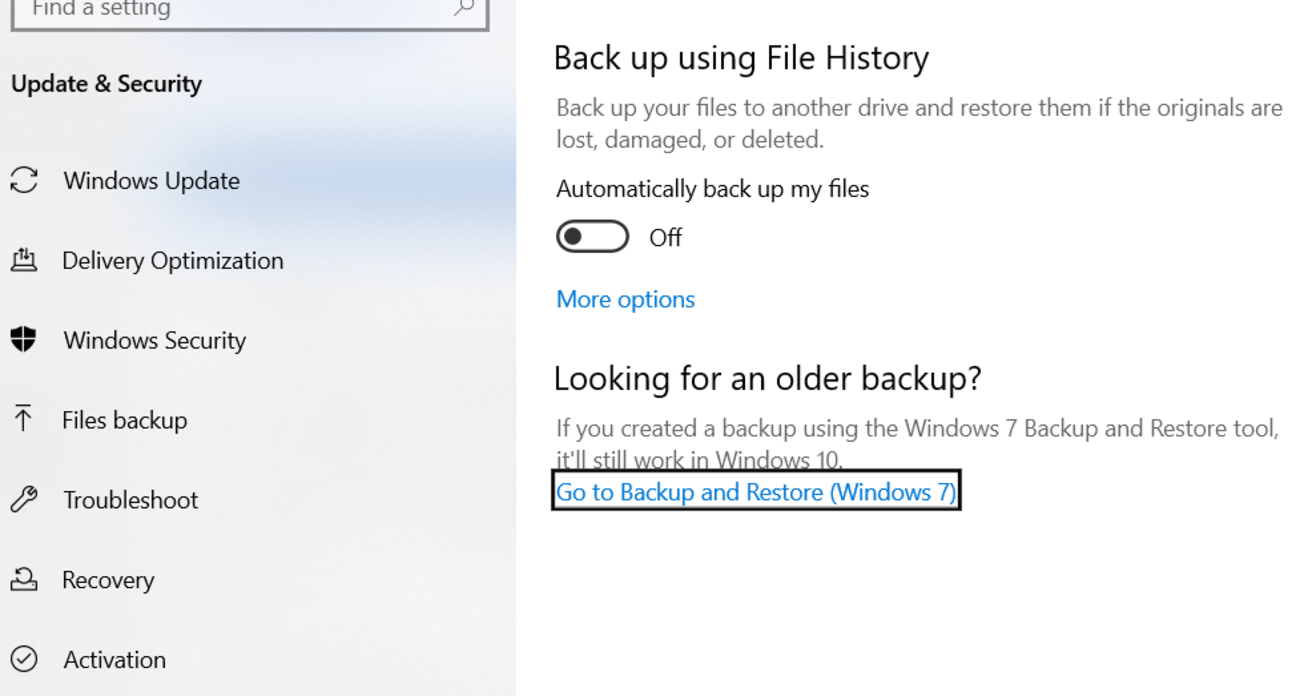Click the Back up using File History heading
Image resolution: width=1300 pixels, height=696 pixels.
741,58
